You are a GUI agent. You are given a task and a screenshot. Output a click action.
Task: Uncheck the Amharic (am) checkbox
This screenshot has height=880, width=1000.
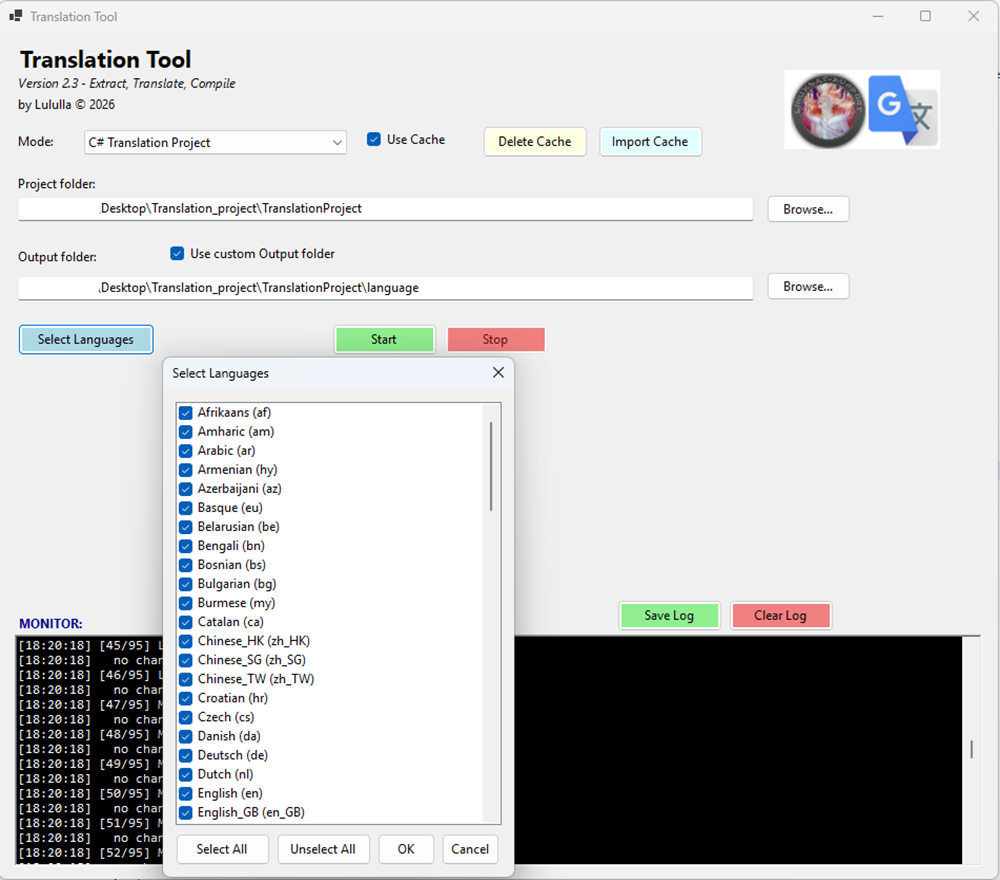186,432
